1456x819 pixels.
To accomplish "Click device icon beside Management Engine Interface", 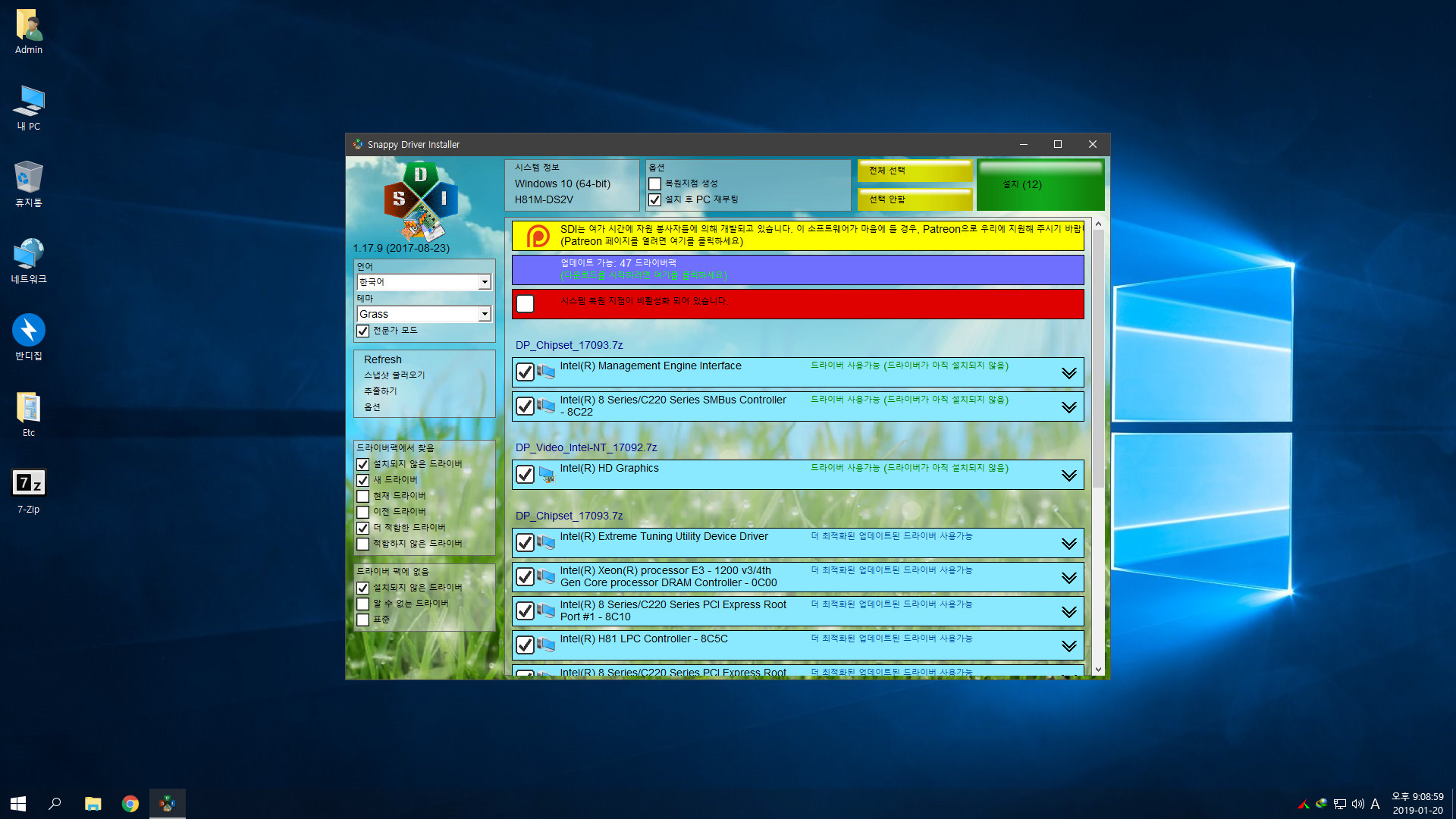I will pos(546,372).
